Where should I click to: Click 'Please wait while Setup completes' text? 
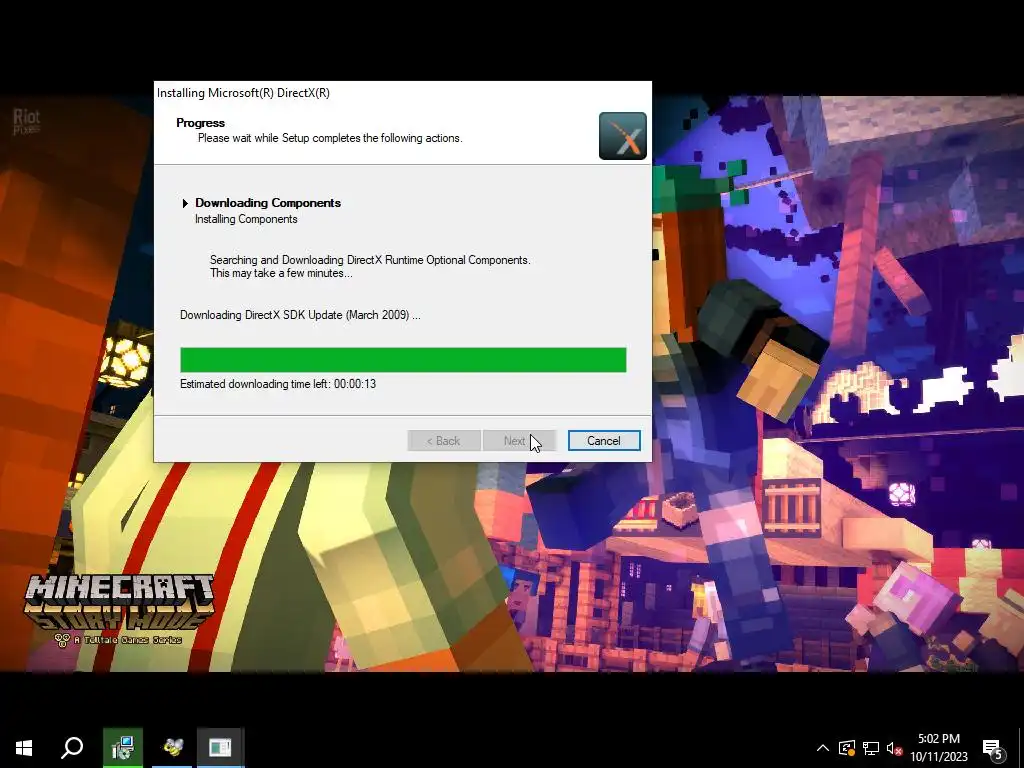tap(330, 138)
